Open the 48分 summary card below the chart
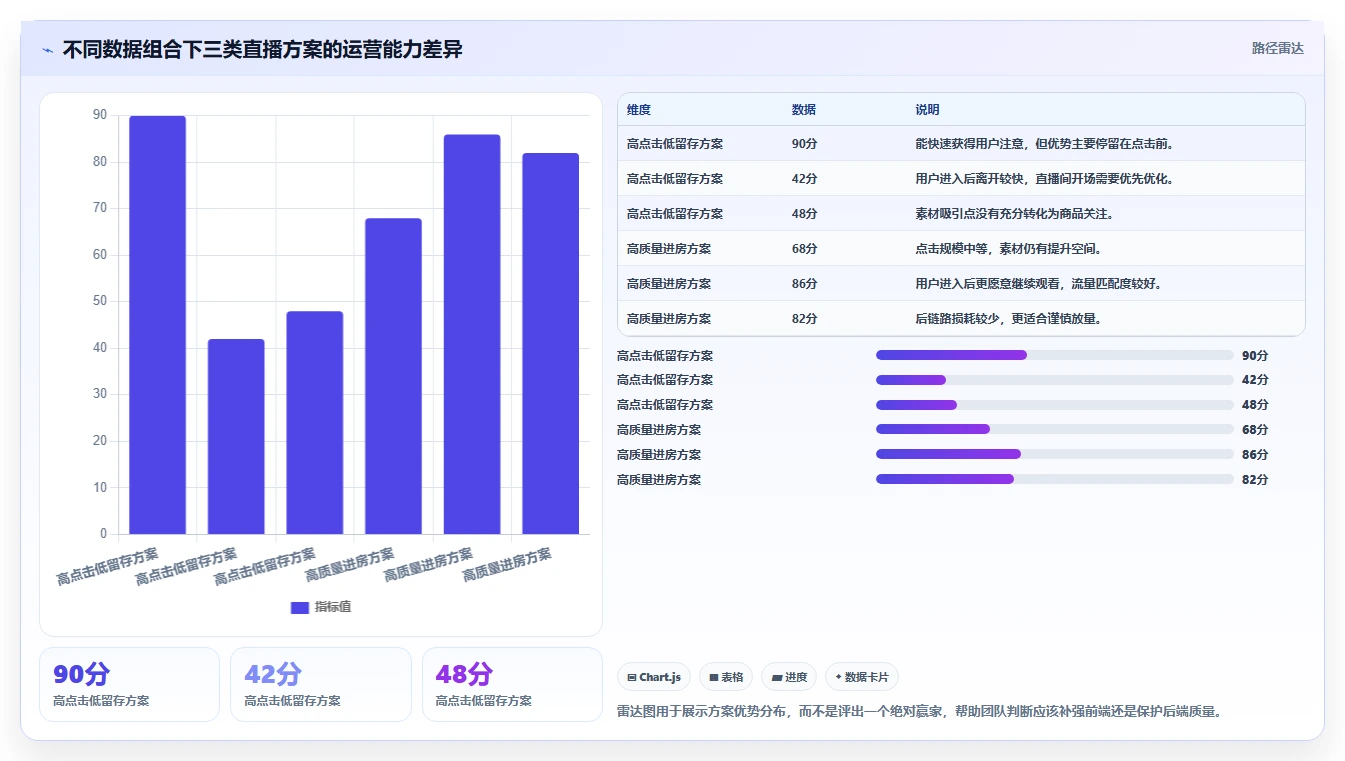 point(512,684)
